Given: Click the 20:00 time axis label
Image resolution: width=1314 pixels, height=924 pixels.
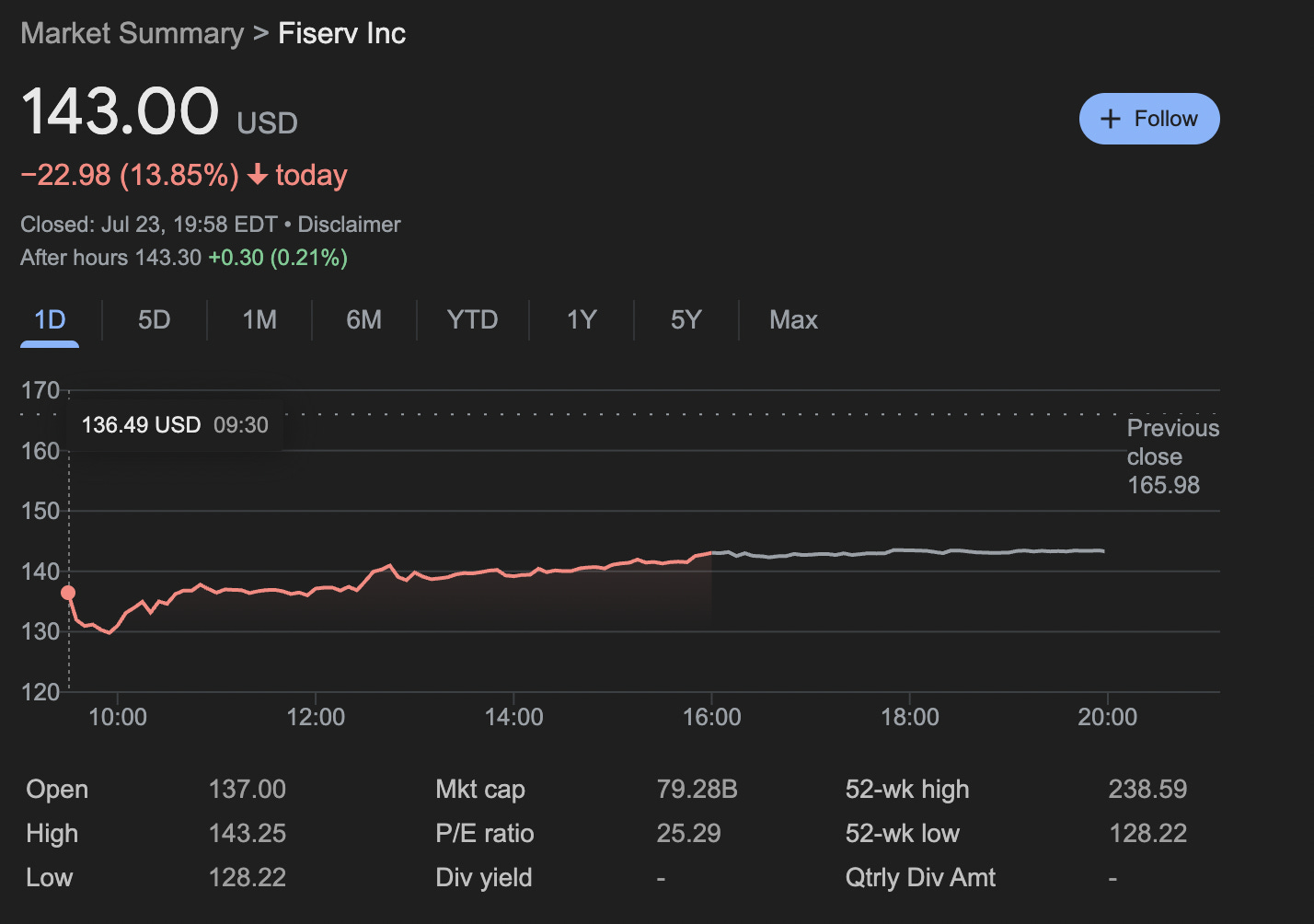Looking at the screenshot, I should click(1107, 717).
